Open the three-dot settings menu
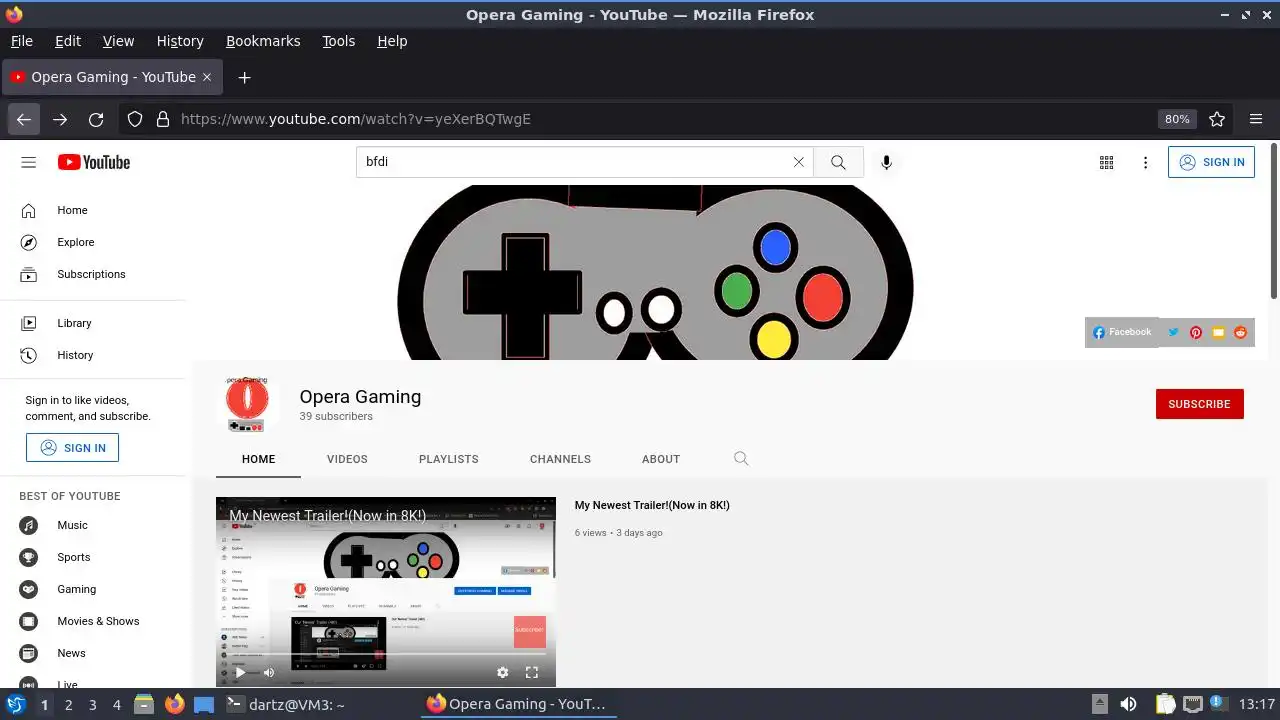The image size is (1280, 720). [x=1145, y=162]
